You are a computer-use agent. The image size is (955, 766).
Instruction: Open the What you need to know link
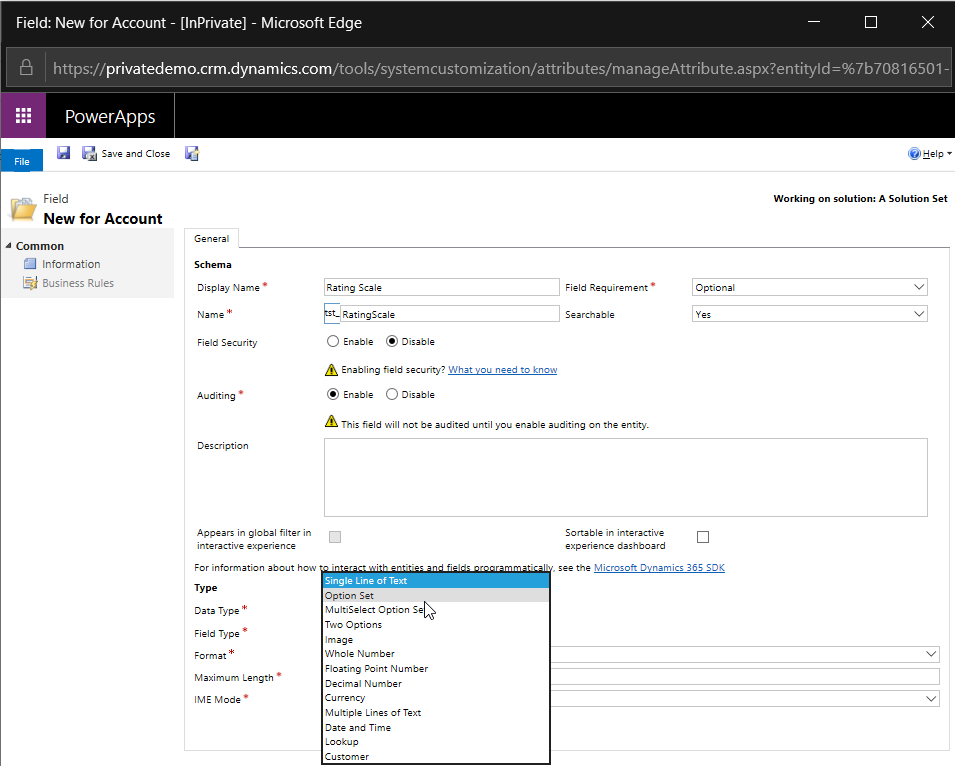point(502,370)
